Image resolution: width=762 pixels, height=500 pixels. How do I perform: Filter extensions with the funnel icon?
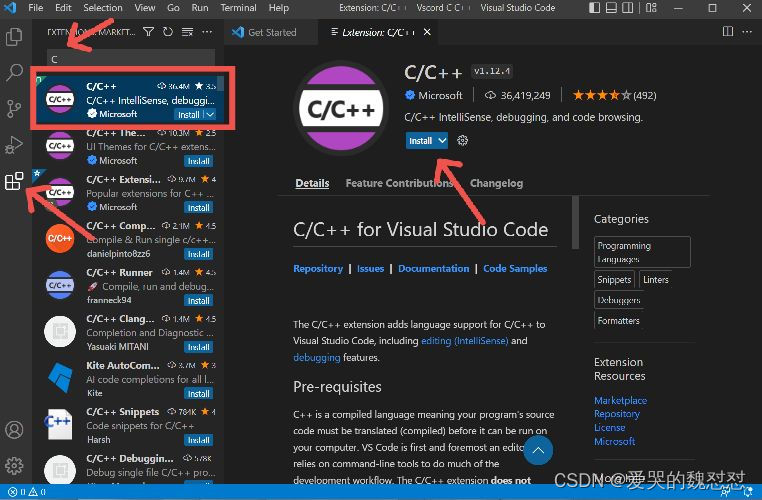click(149, 32)
